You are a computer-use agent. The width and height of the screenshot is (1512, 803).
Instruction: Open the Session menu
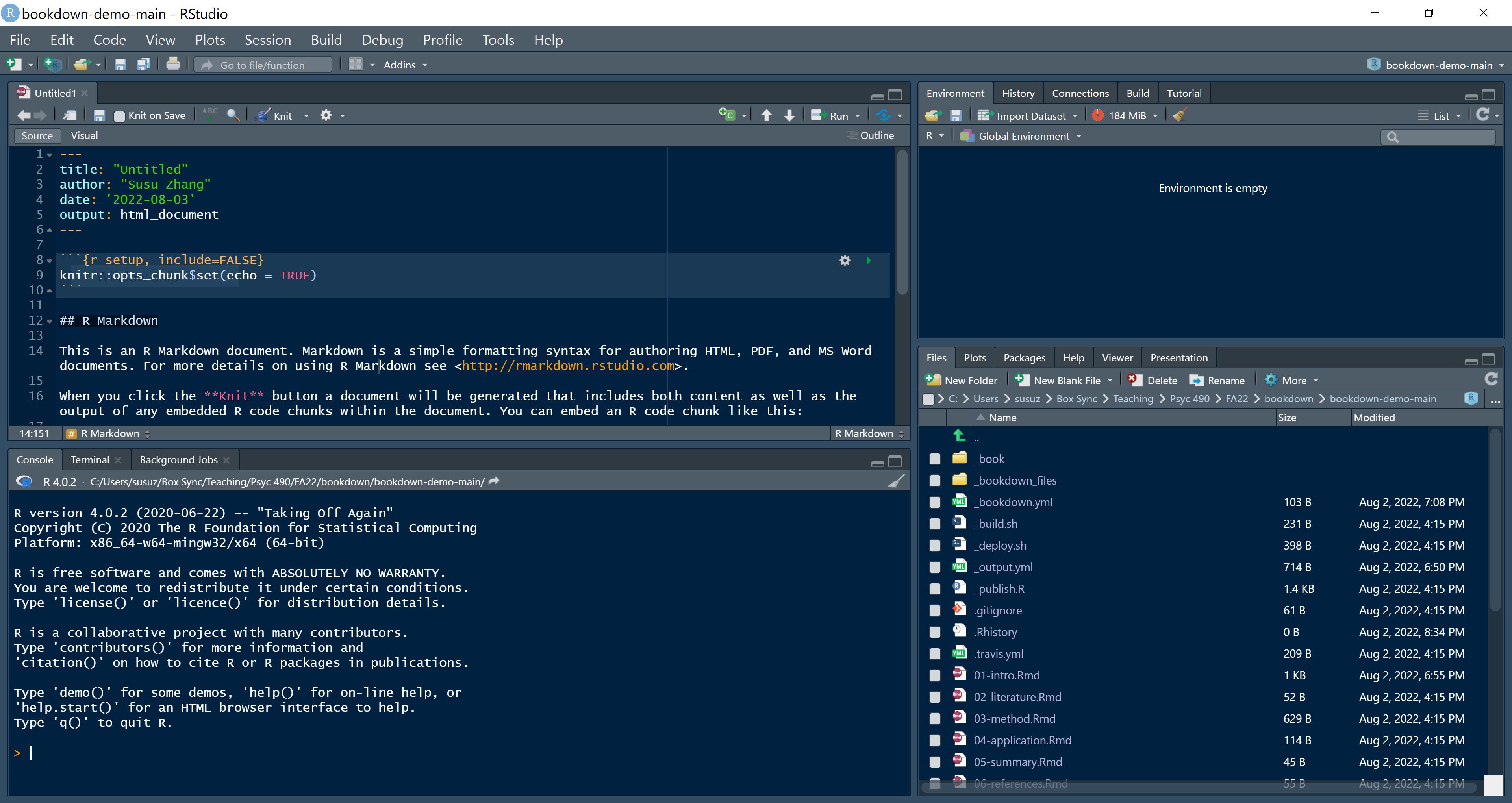click(x=267, y=40)
